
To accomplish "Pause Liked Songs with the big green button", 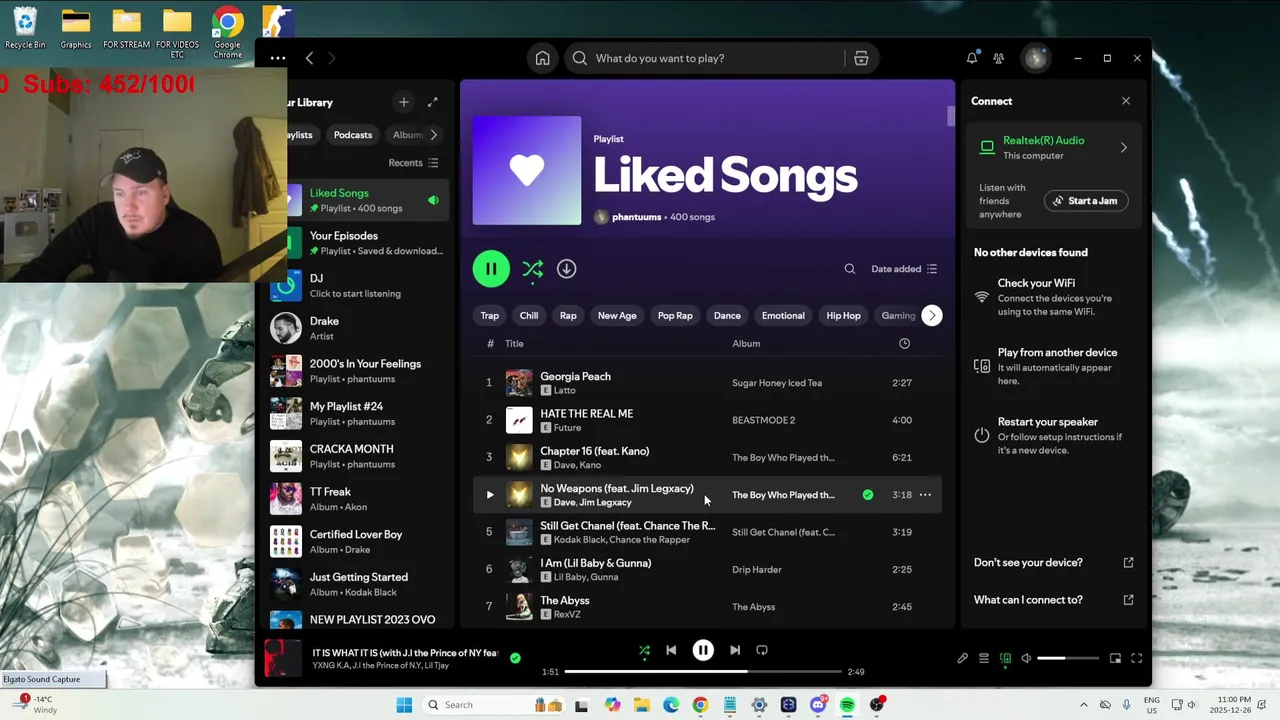I will coord(491,269).
